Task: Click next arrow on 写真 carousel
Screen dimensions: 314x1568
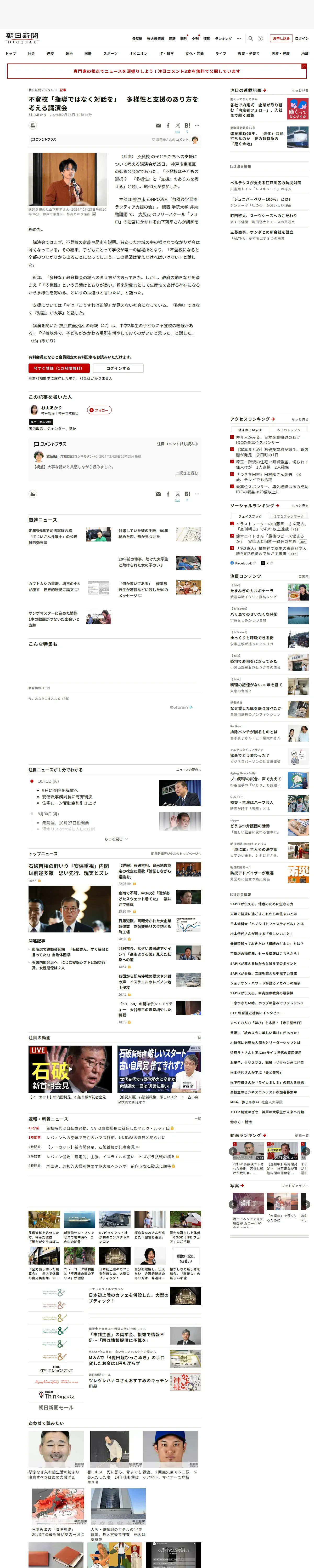Action: click(306, 1204)
